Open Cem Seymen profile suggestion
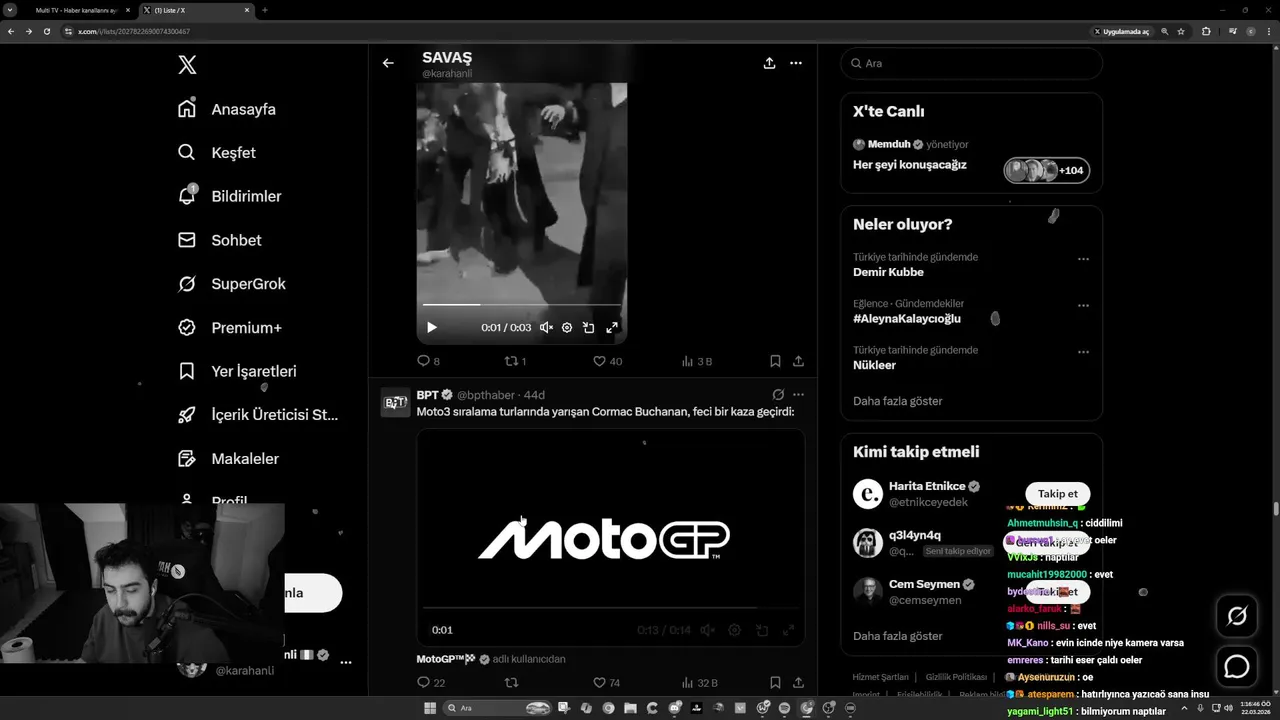This screenshot has width=1280, height=720. [x=924, y=584]
